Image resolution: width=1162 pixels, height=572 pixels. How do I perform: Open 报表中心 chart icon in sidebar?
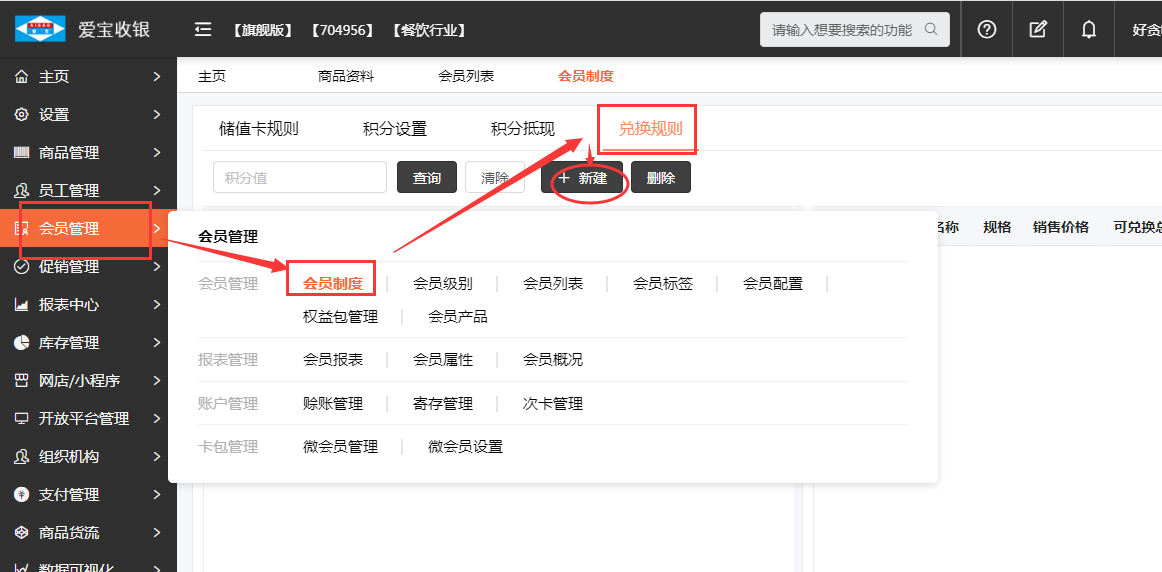(x=21, y=305)
